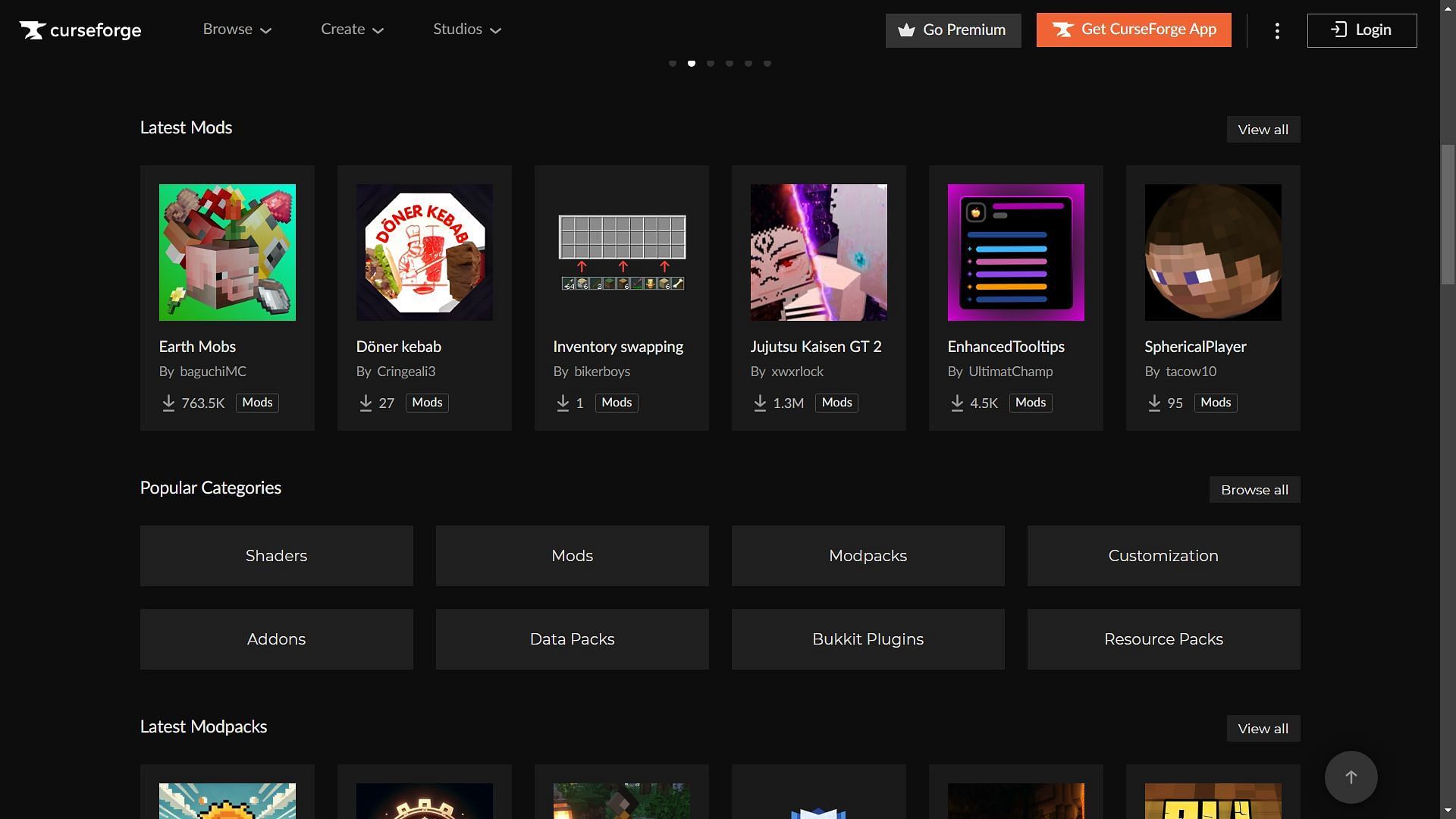Expand the Browse dropdown menu

[238, 29]
